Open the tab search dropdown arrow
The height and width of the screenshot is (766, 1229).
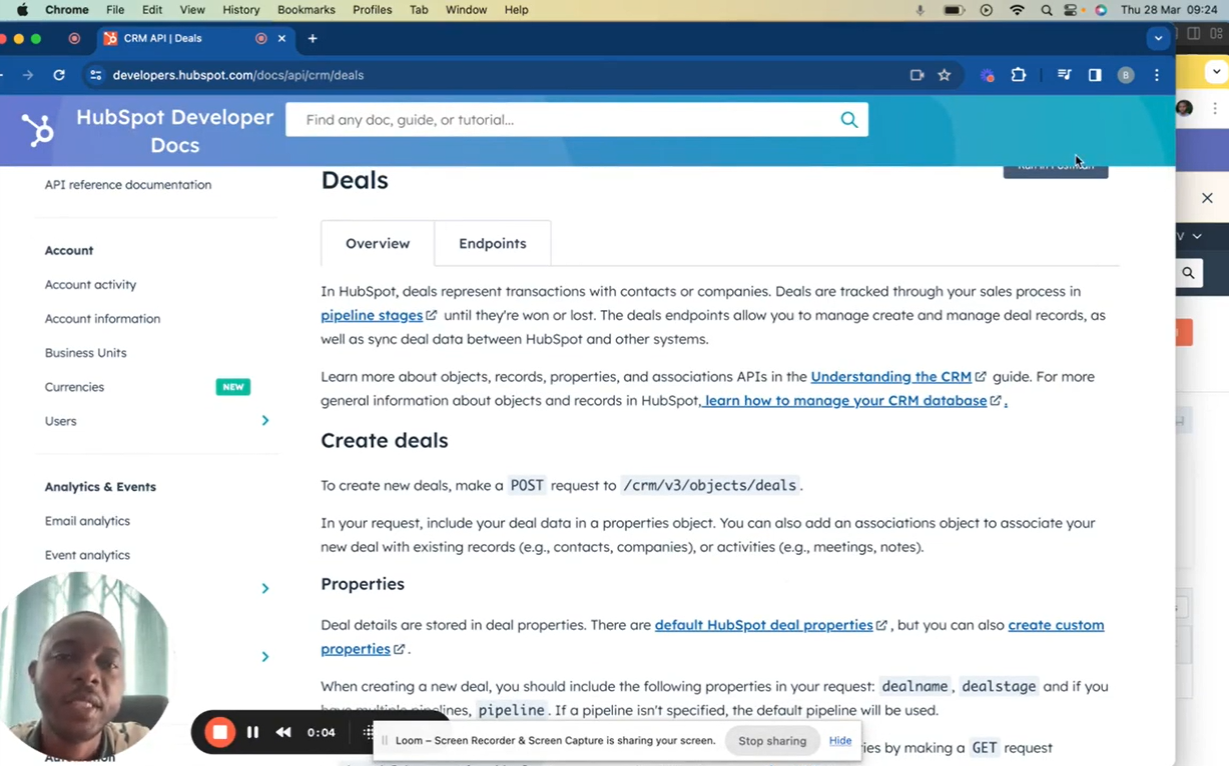click(x=1158, y=38)
